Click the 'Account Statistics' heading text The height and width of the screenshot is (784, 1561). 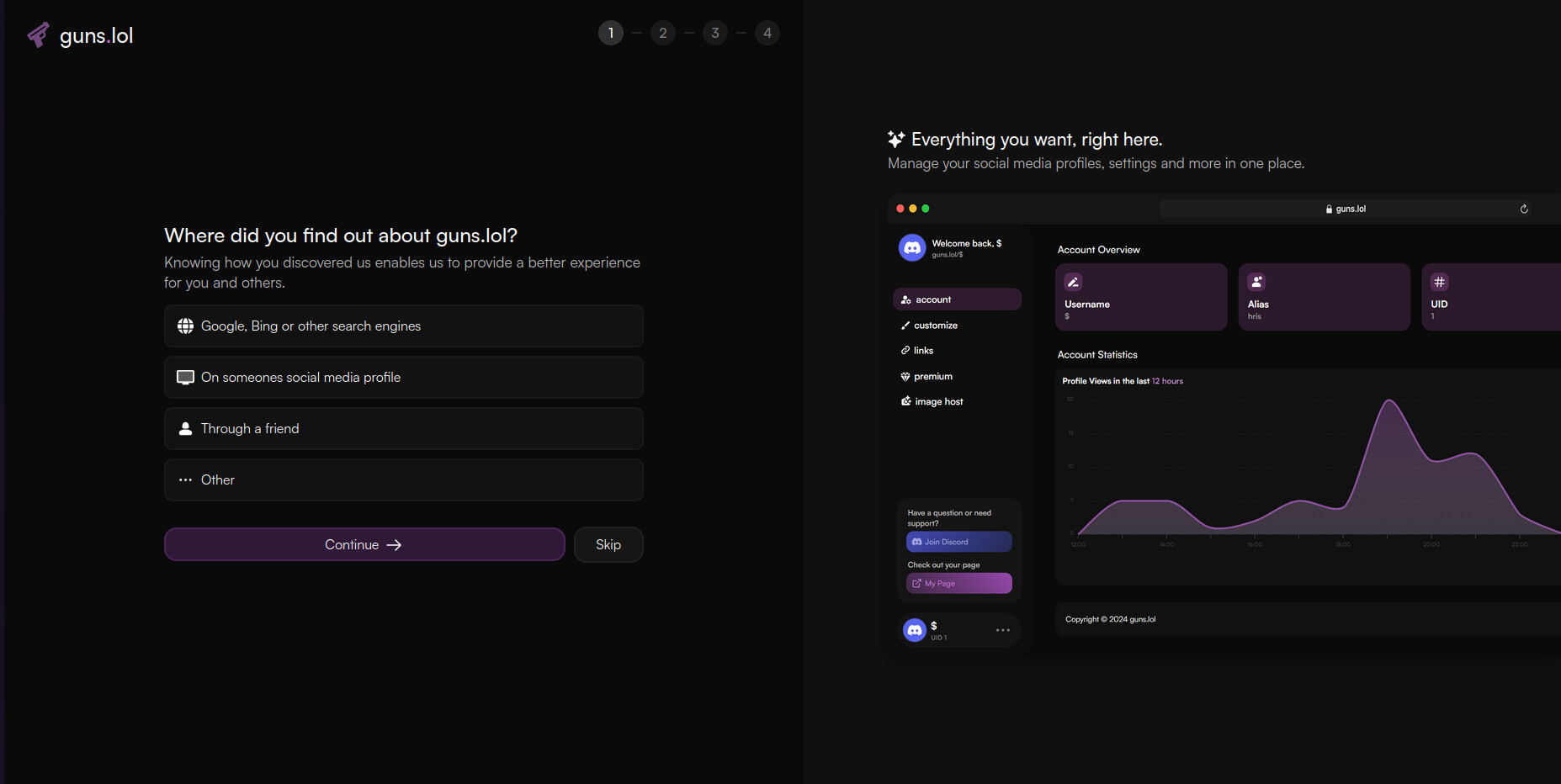[x=1097, y=355]
